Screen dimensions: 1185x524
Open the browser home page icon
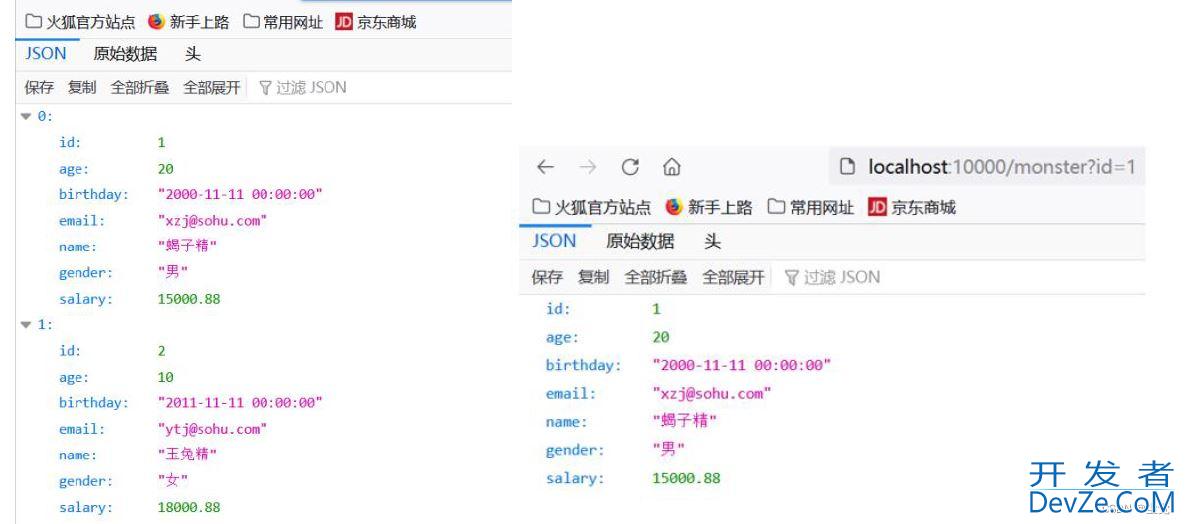click(x=672, y=167)
